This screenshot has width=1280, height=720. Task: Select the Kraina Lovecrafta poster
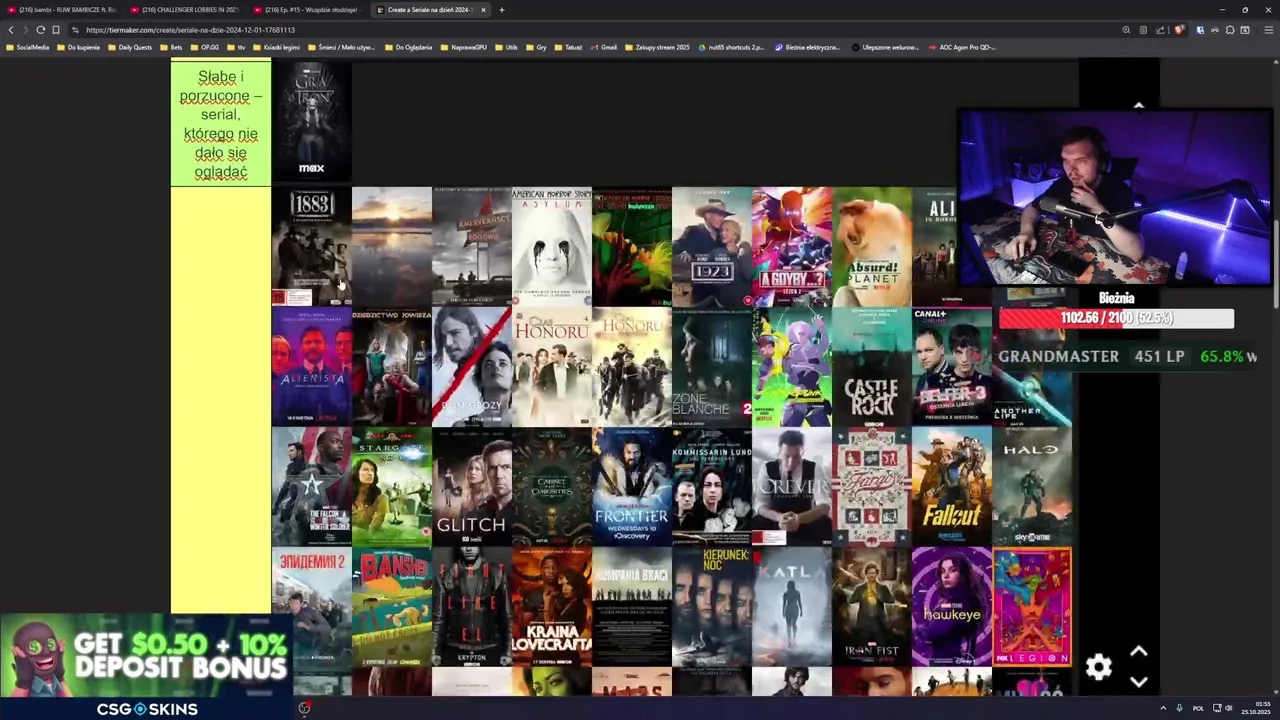pyautogui.click(x=551, y=607)
